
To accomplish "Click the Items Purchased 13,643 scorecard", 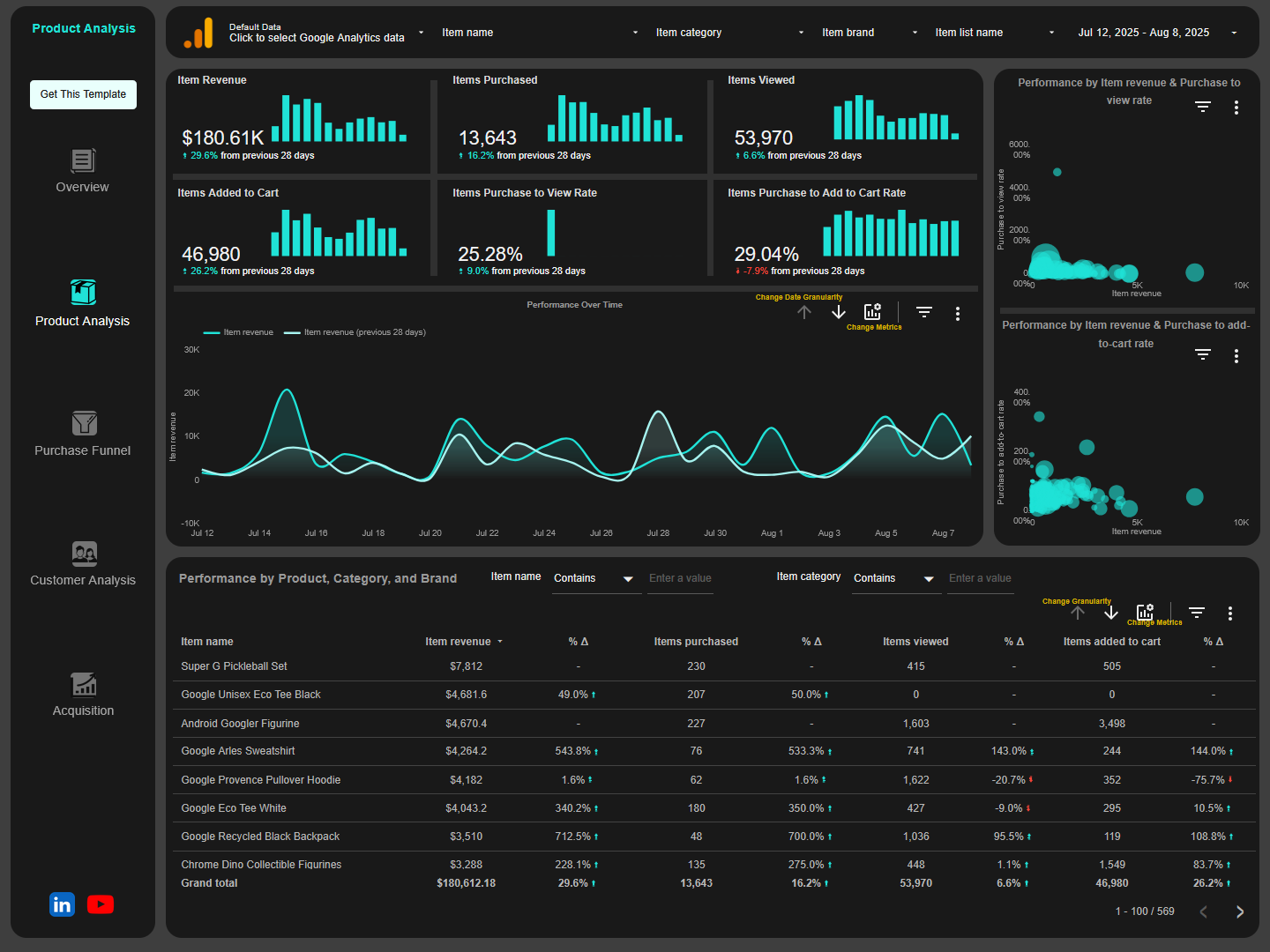I will point(573,121).
